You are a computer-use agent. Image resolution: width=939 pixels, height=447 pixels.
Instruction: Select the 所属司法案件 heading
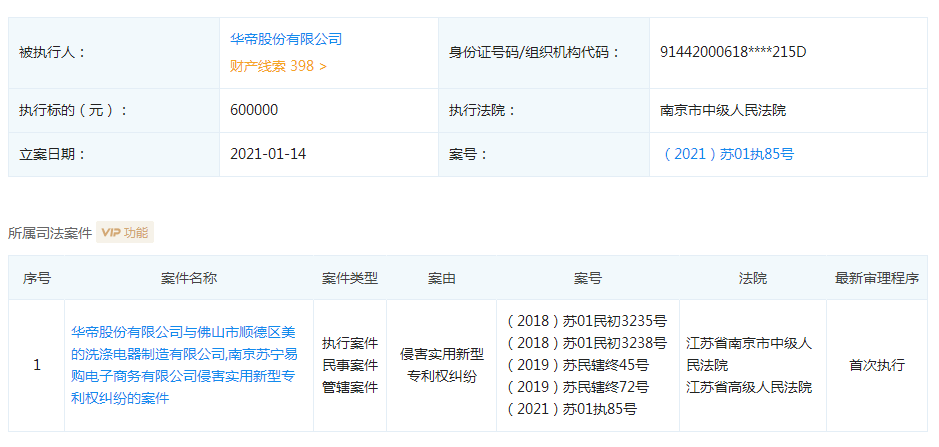(50, 232)
